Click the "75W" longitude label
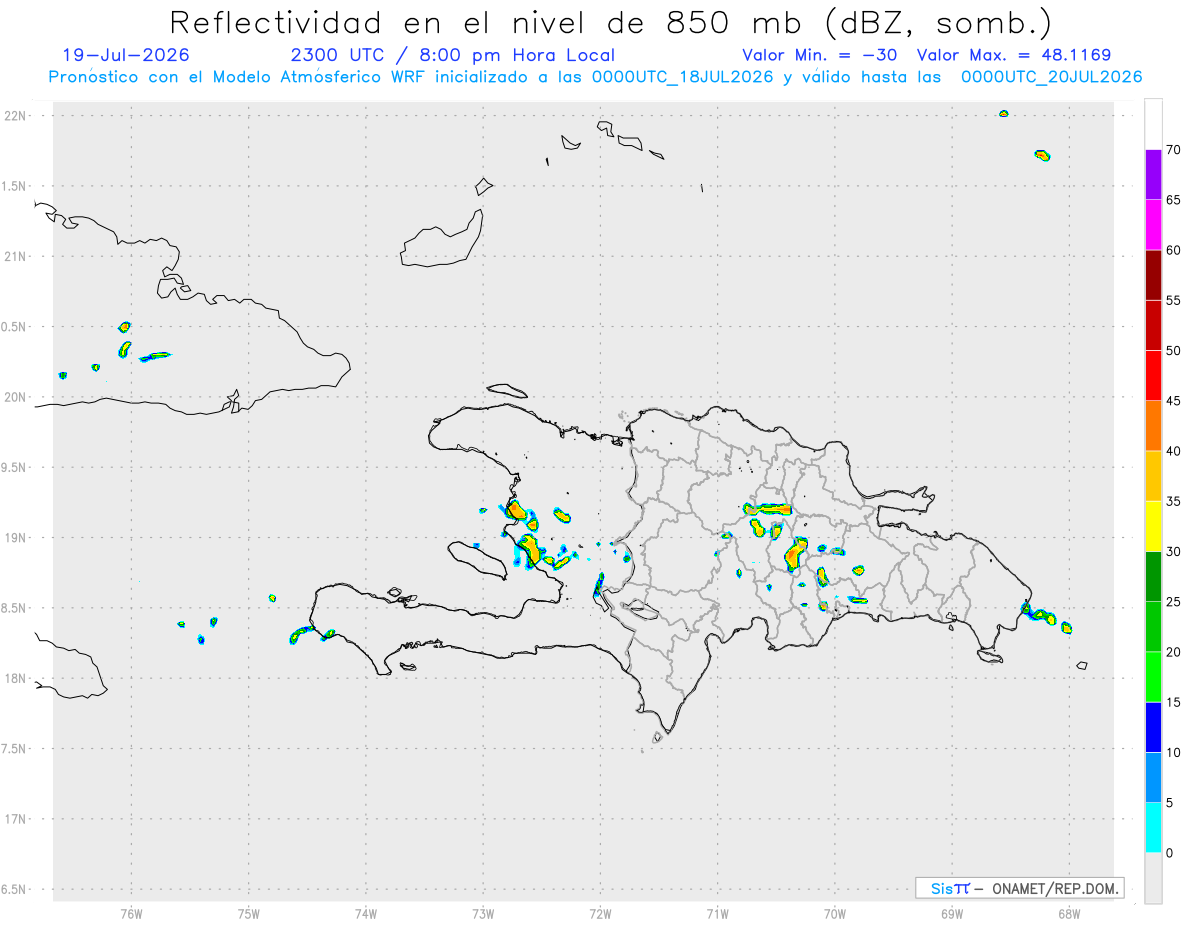1200x927 pixels. (248, 914)
